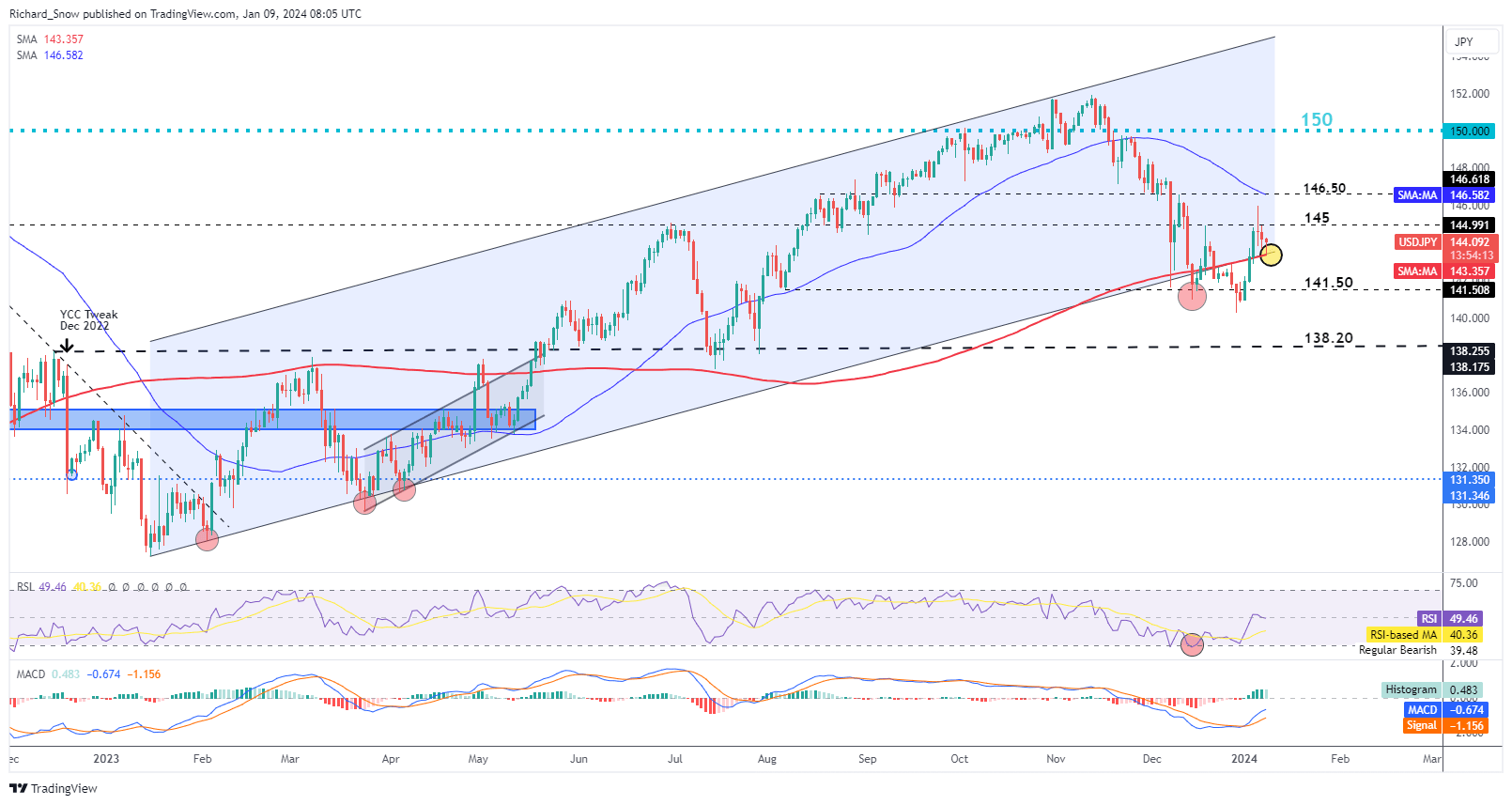
Task: Select the 146.618 price axis tag
Action: click(x=1470, y=179)
